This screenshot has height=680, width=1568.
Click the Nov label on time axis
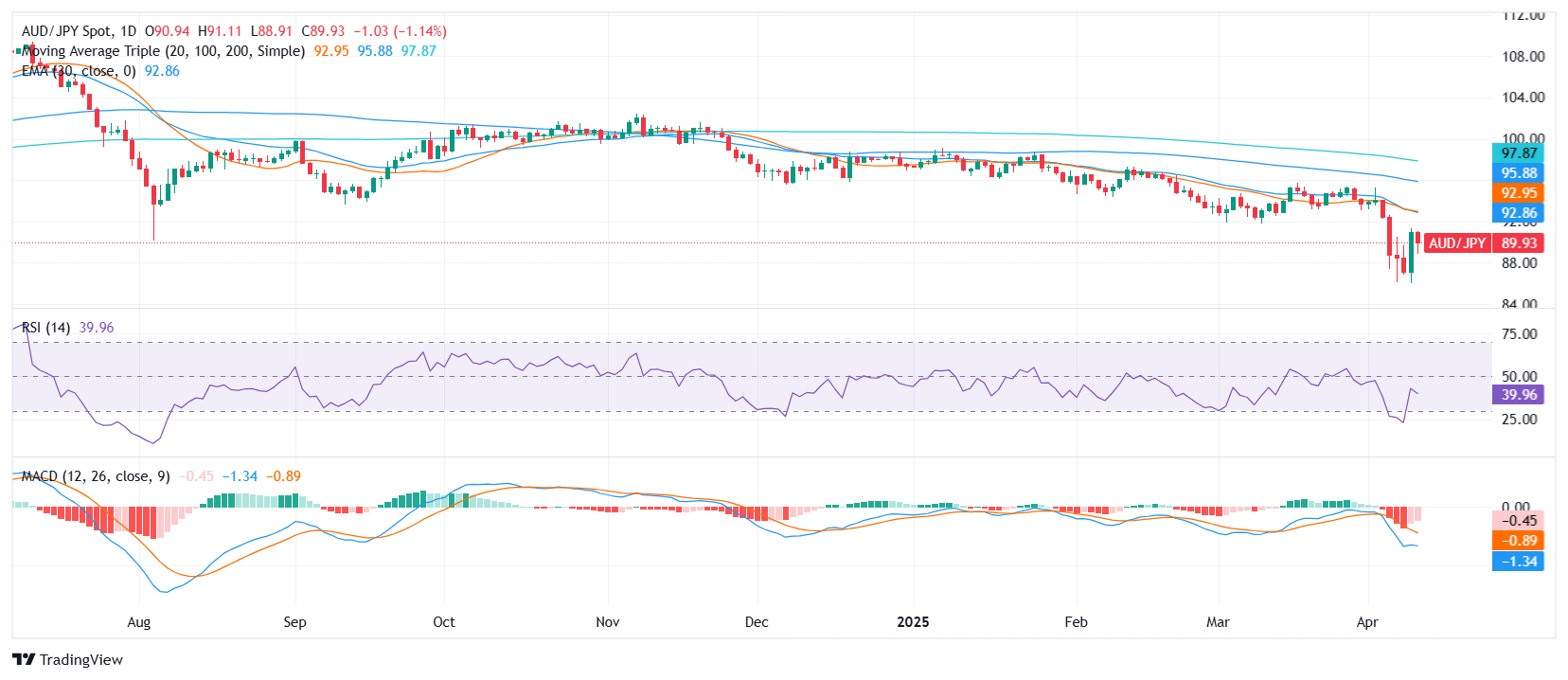(607, 622)
